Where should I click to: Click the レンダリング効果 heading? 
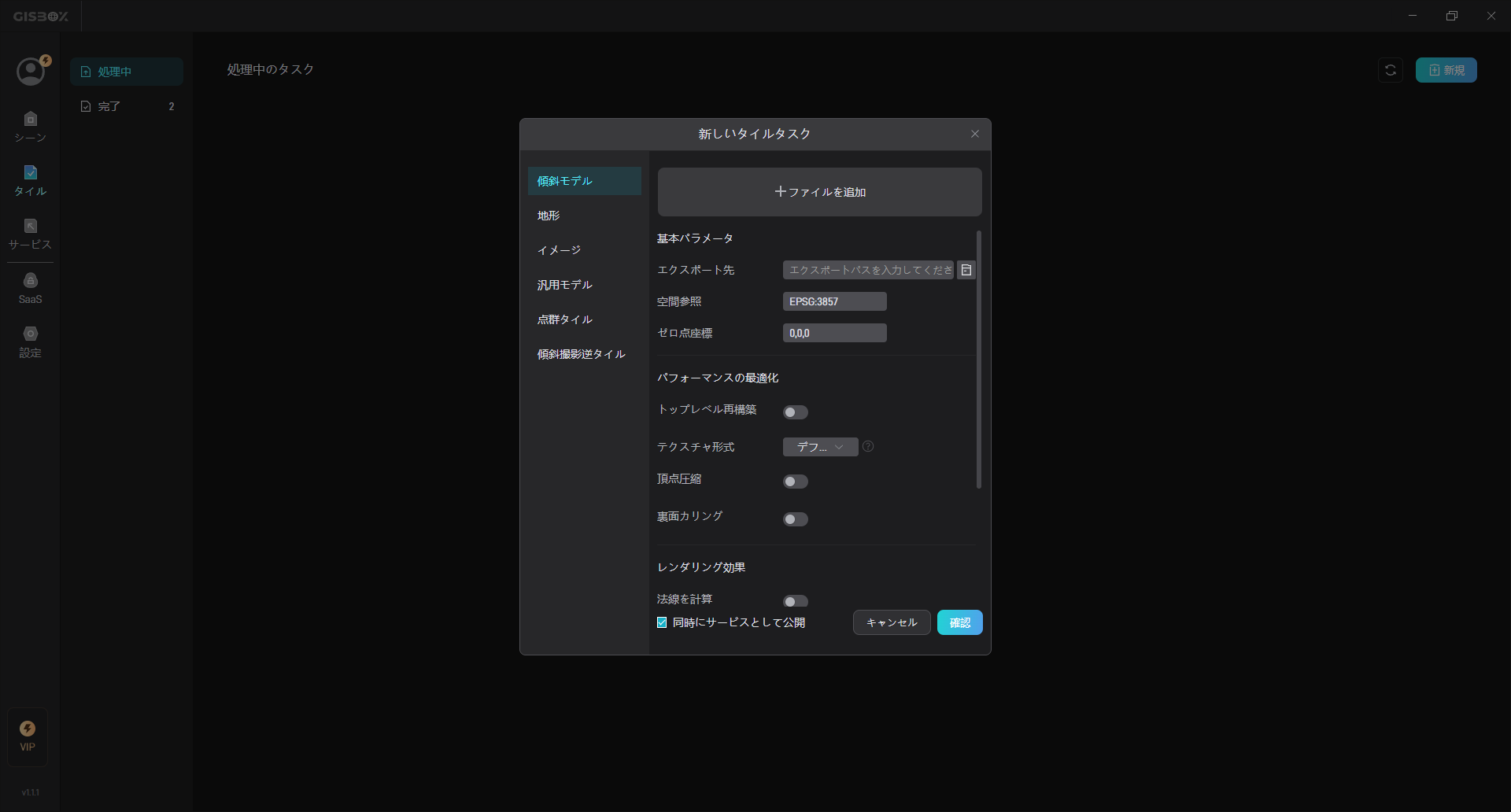[x=701, y=567]
